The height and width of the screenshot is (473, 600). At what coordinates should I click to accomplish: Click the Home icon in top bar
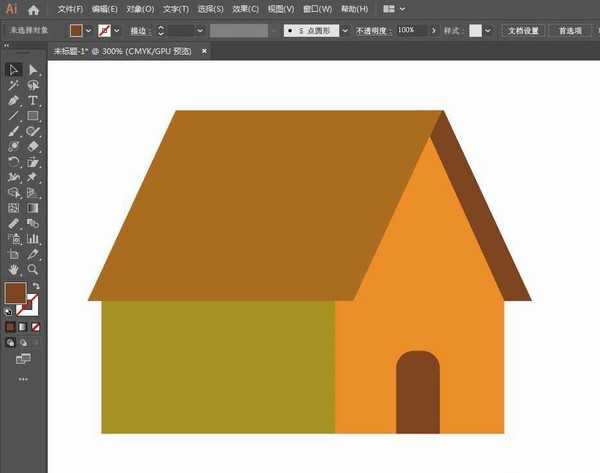coord(33,9)
